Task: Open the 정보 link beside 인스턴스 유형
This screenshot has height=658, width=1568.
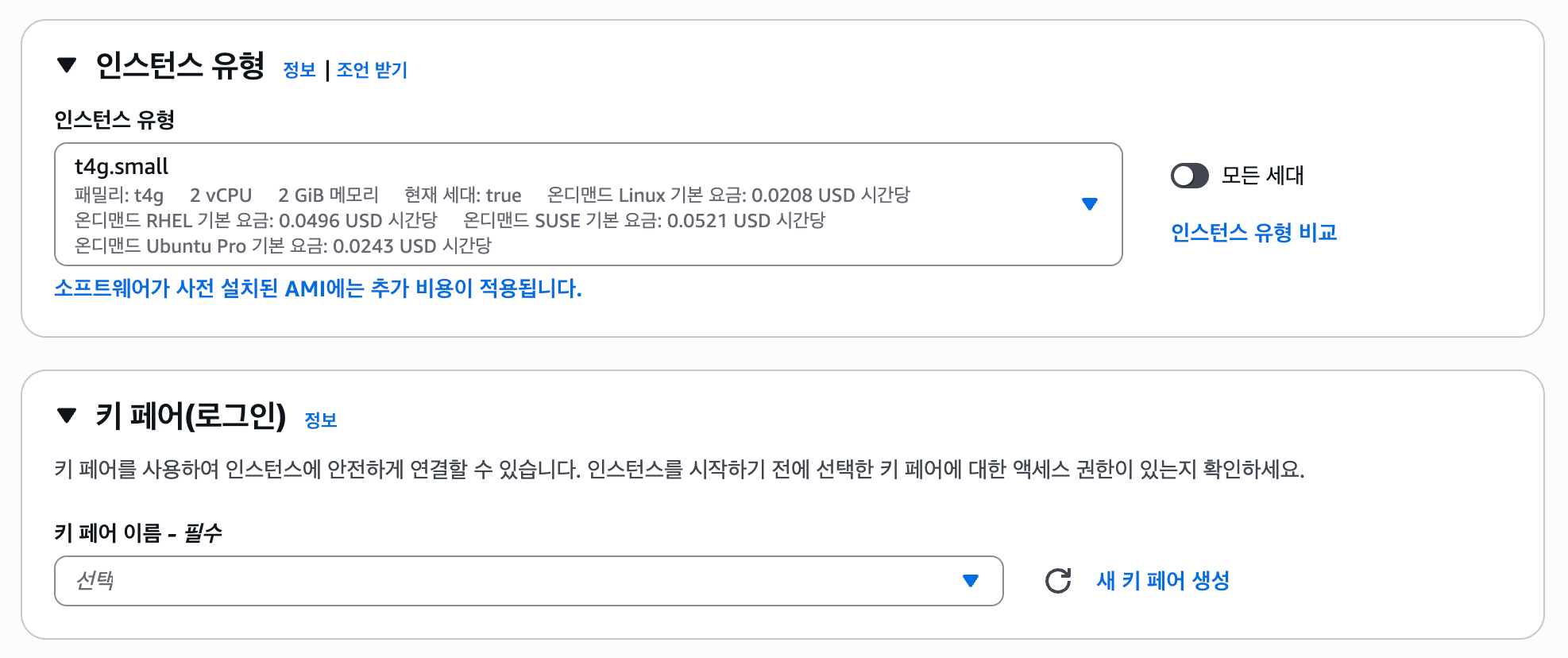Action: point(299,71)
